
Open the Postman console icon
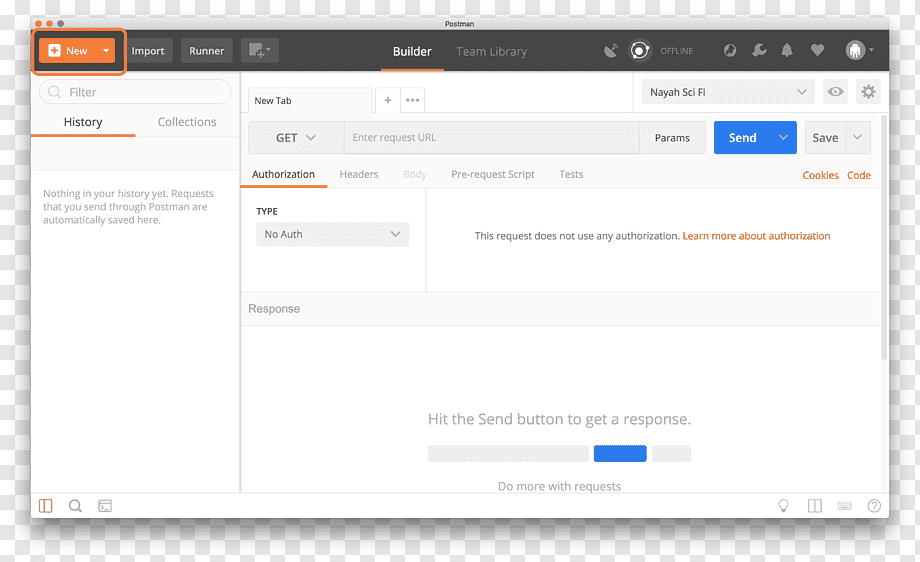[105, 506]
